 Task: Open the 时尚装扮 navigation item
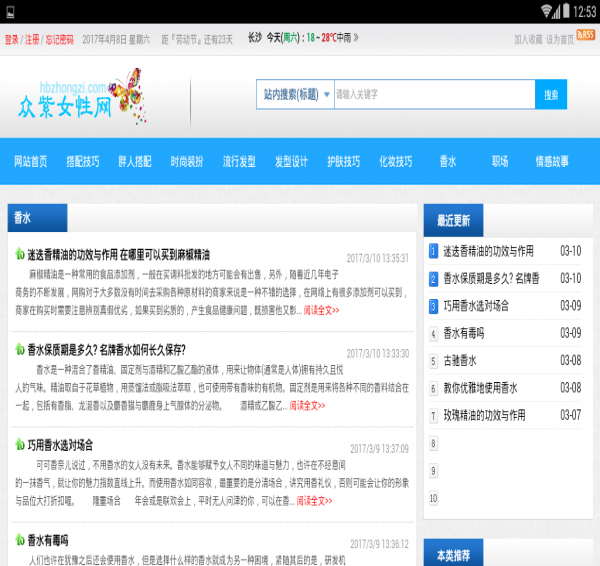187,161
